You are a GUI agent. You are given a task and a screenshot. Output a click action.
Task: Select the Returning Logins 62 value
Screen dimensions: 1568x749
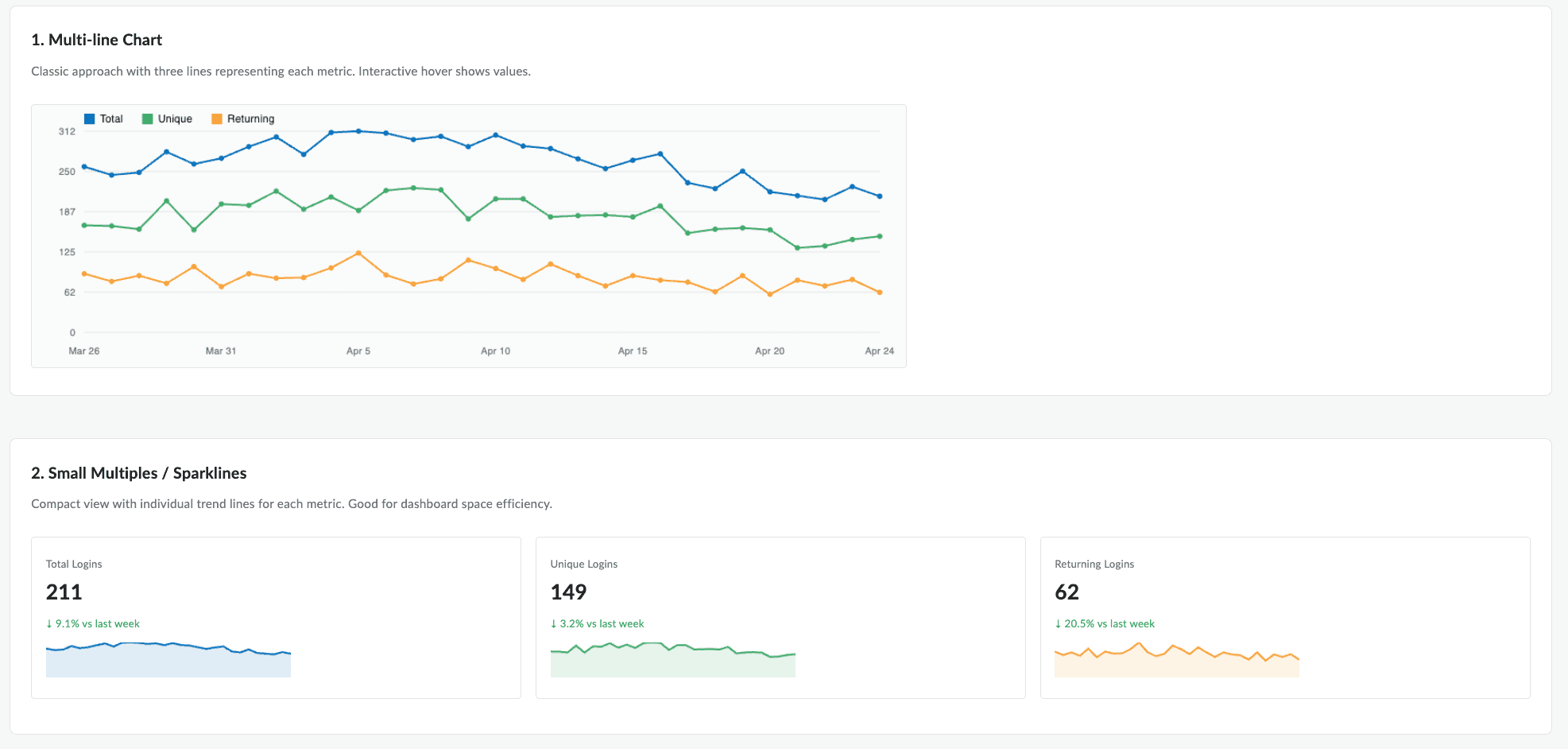click(1067, 592)
